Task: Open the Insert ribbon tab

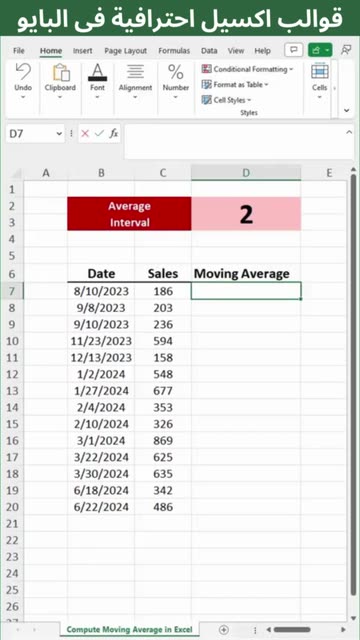Action: (x=82, y=51)
